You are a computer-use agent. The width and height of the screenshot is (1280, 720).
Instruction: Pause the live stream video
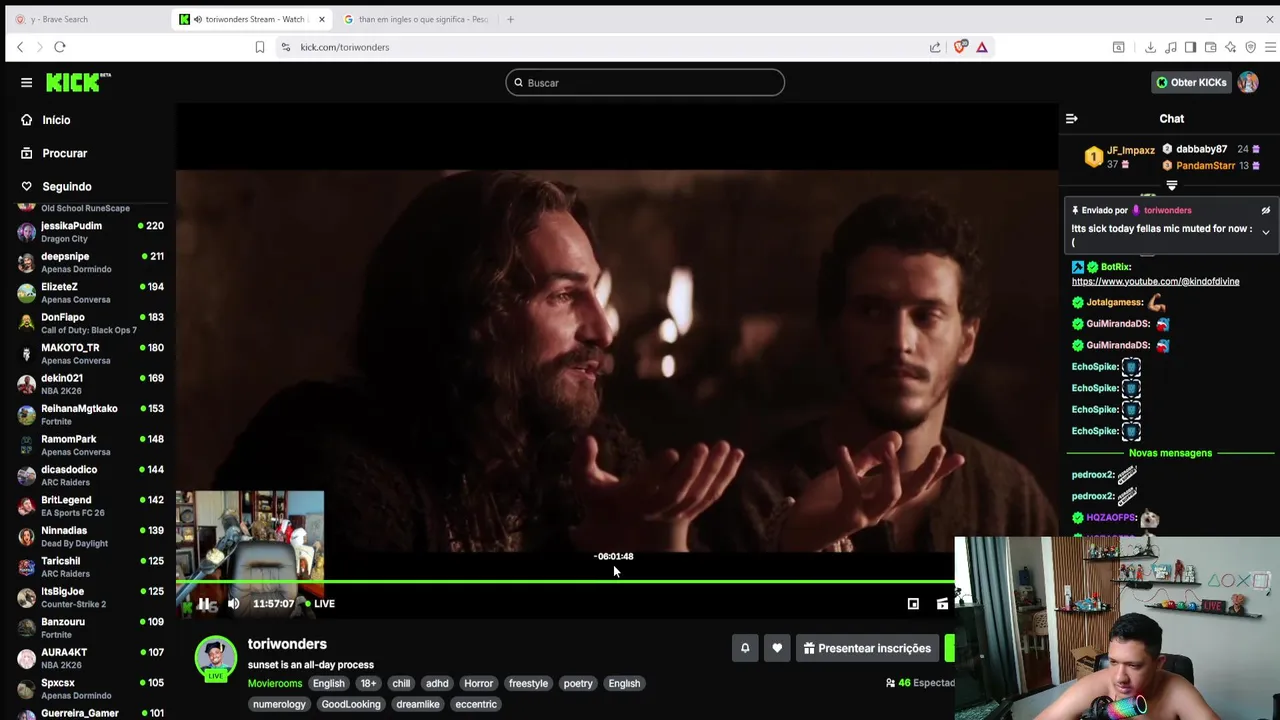click(204, 603)
